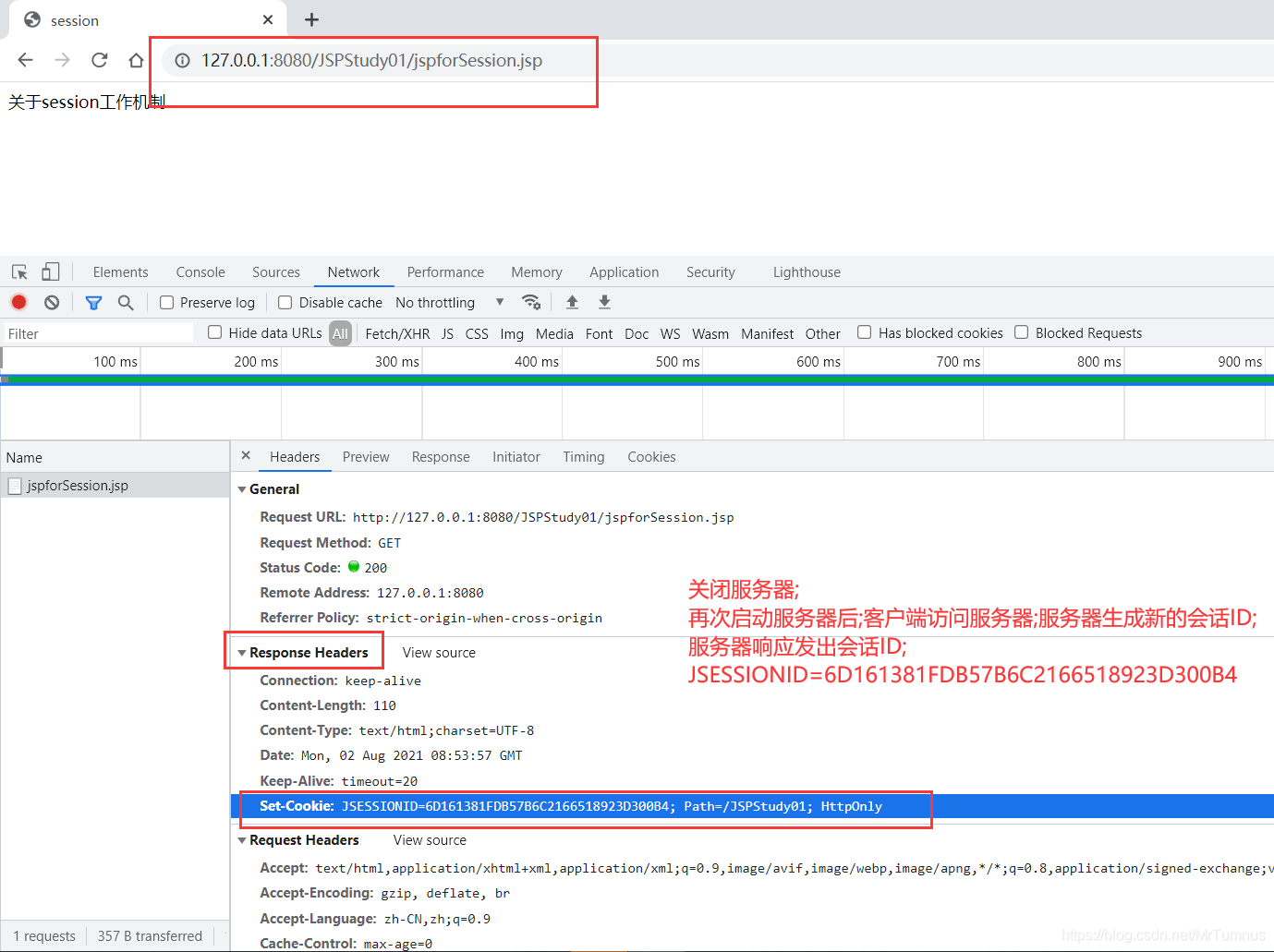The image size is (1274, 952).
Task: Select the Set-Cookie header row
Action: (752, 806)
